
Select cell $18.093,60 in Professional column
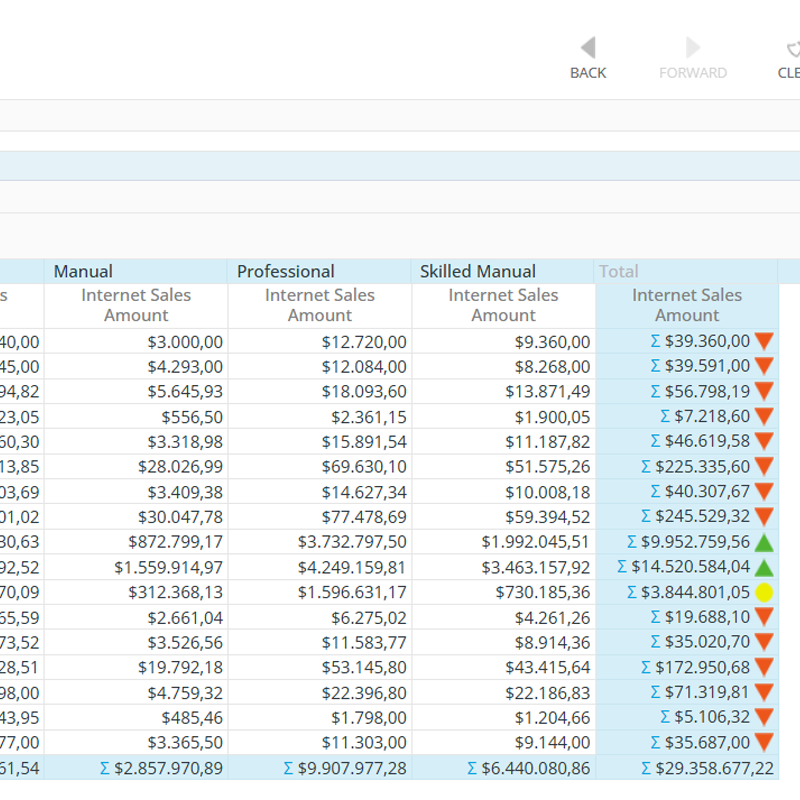319,391
